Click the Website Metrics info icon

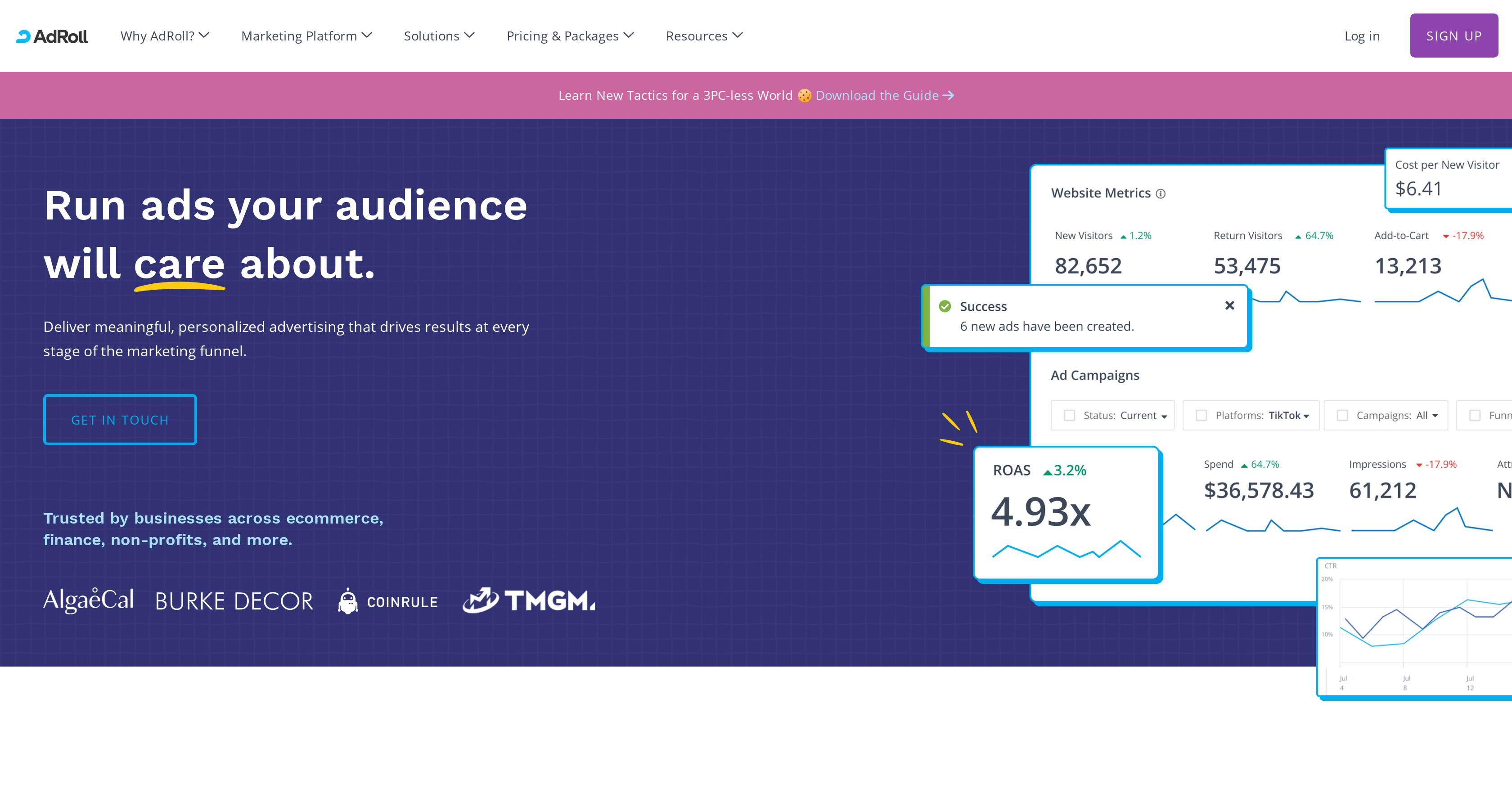click(1161, 193)
